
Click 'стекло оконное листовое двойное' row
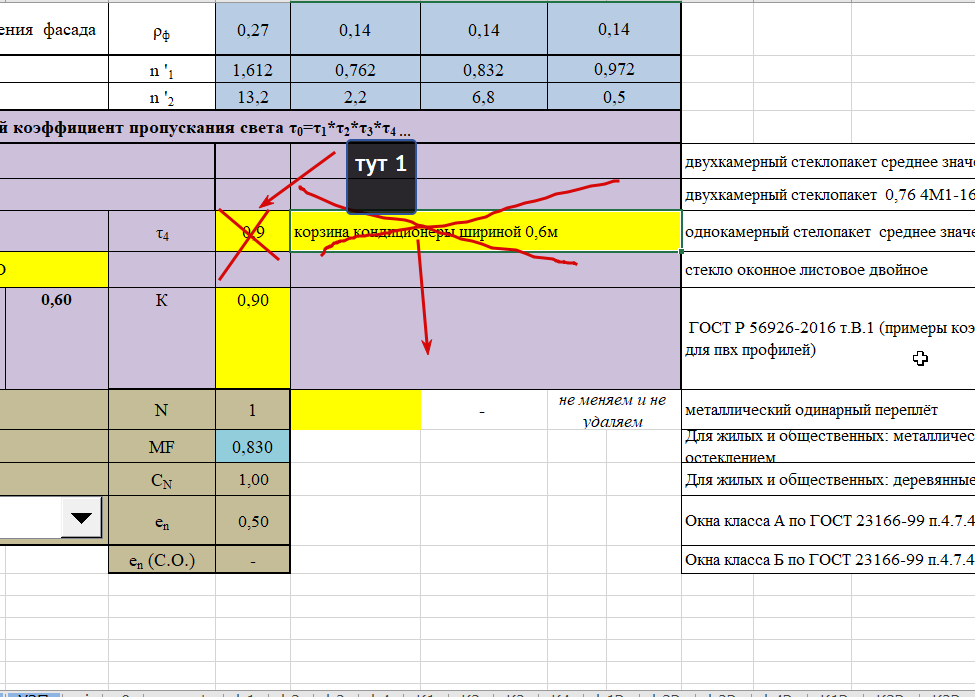tap(828, 270)
